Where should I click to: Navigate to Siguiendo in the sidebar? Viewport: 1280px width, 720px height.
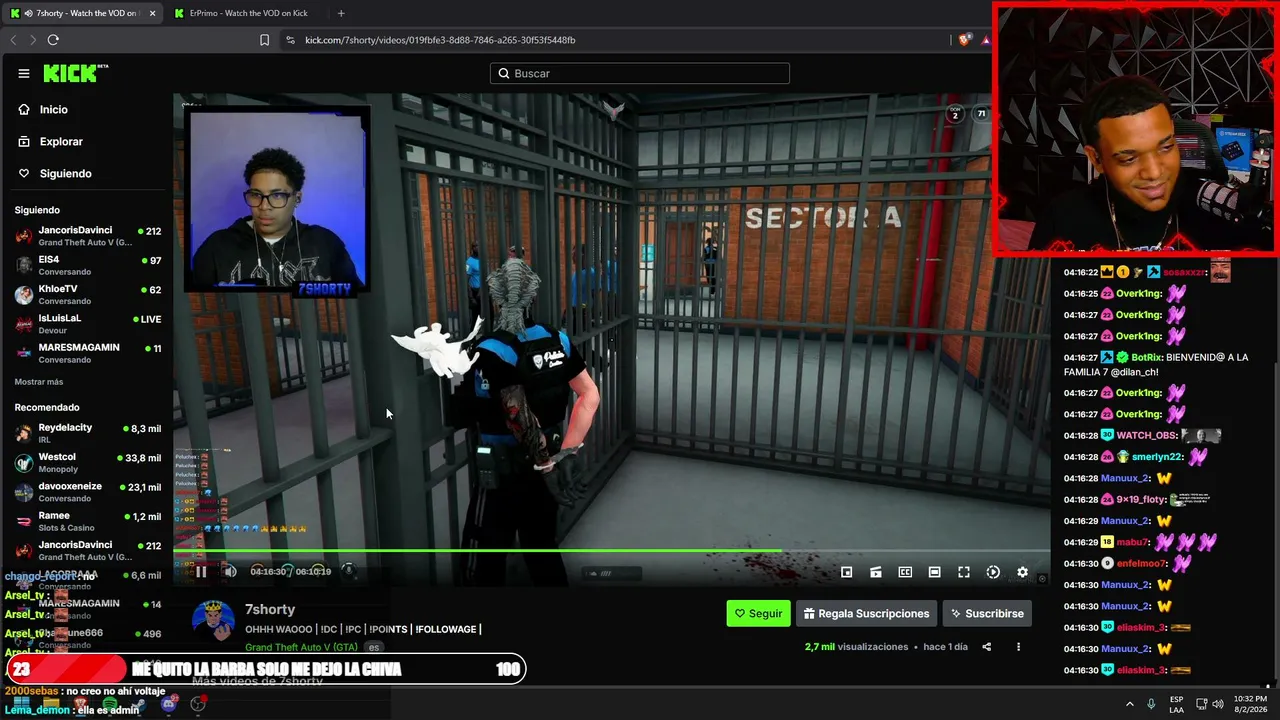click(66, 174)
